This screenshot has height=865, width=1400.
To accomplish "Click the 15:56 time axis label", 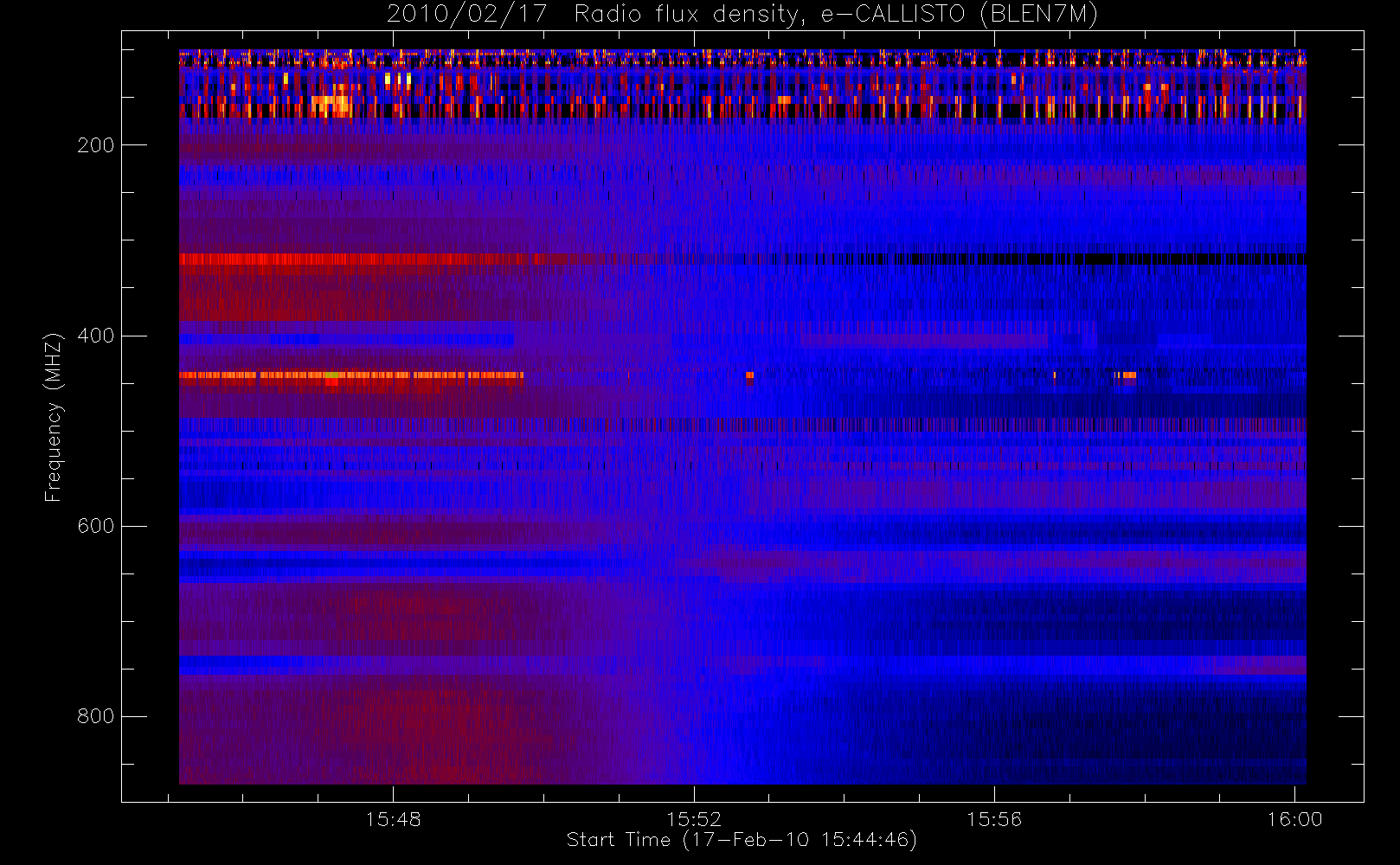I will click(x=993, y=819).
